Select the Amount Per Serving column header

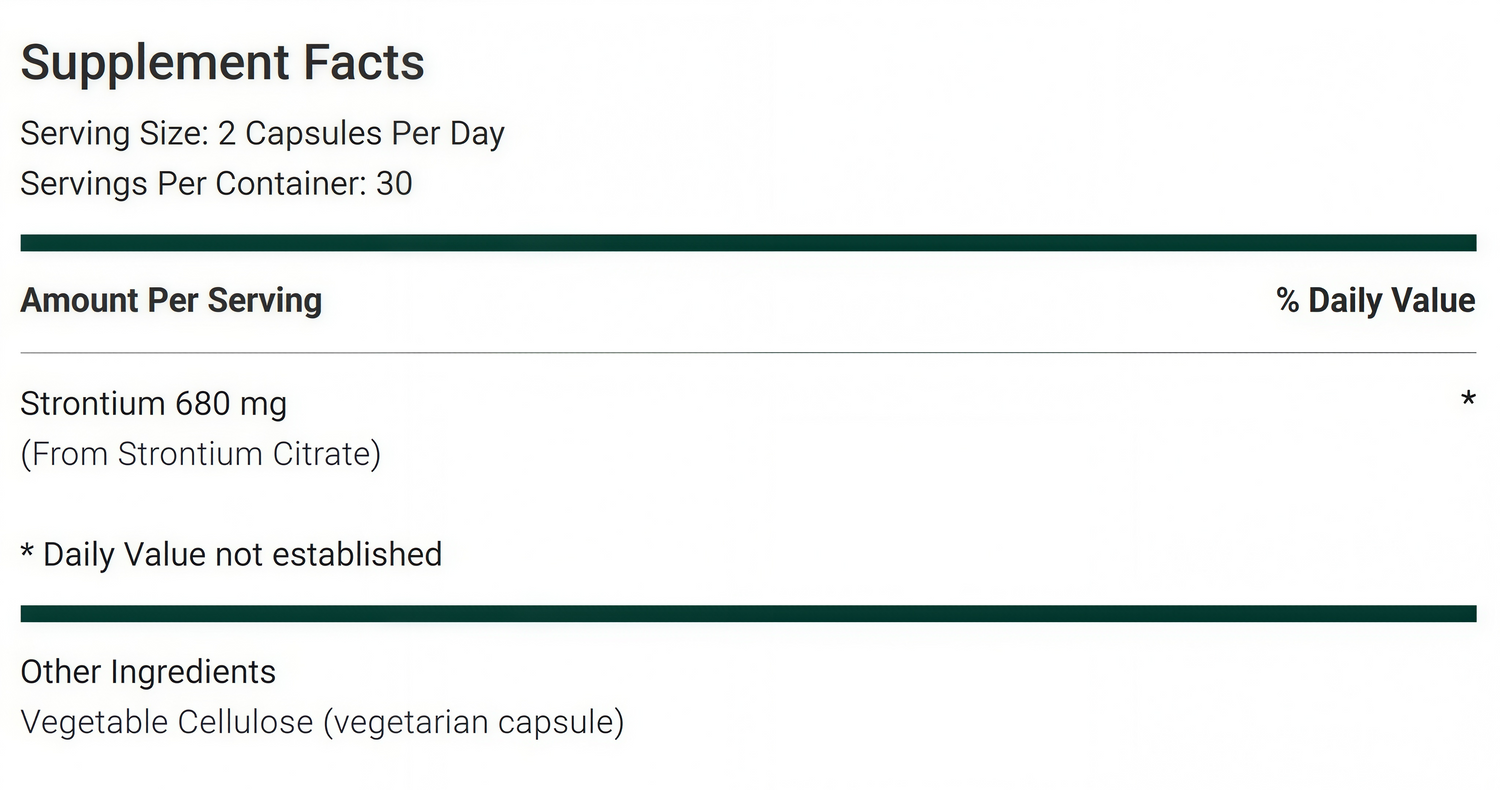coord(171,301)
